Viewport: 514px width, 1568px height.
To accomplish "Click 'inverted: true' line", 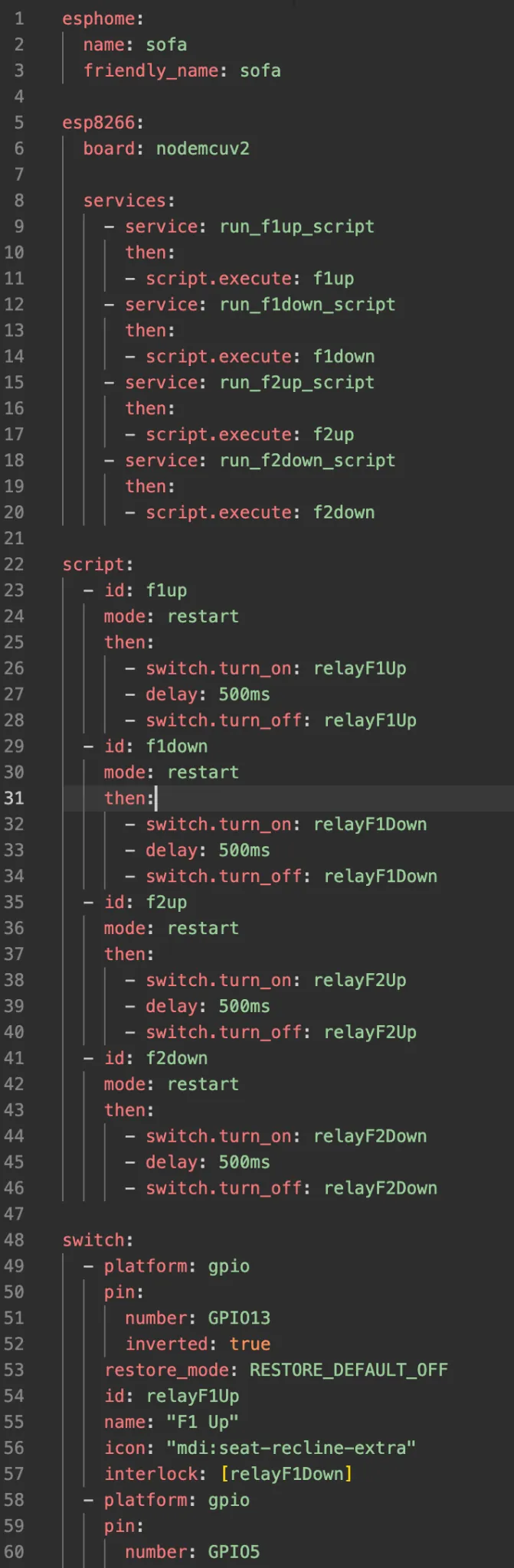I will (198, 1346).
